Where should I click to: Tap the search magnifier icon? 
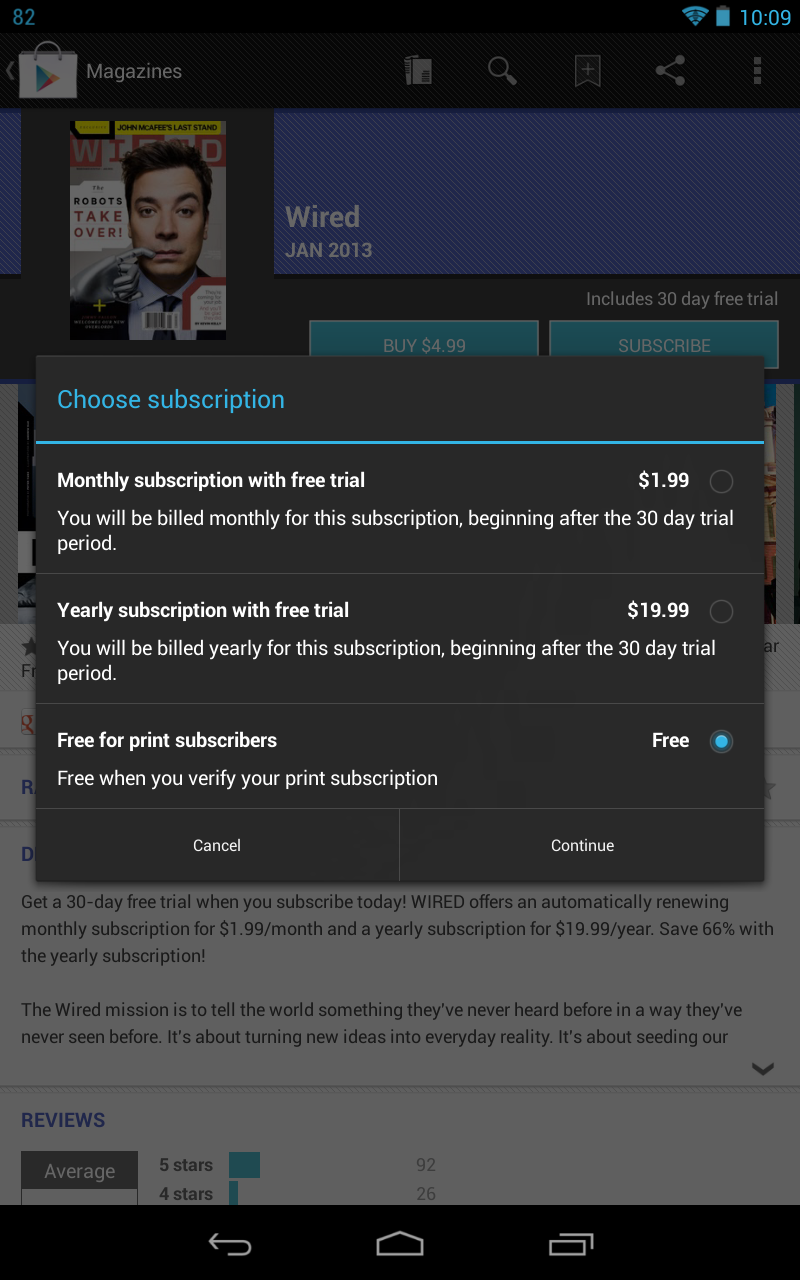point(502,70)
